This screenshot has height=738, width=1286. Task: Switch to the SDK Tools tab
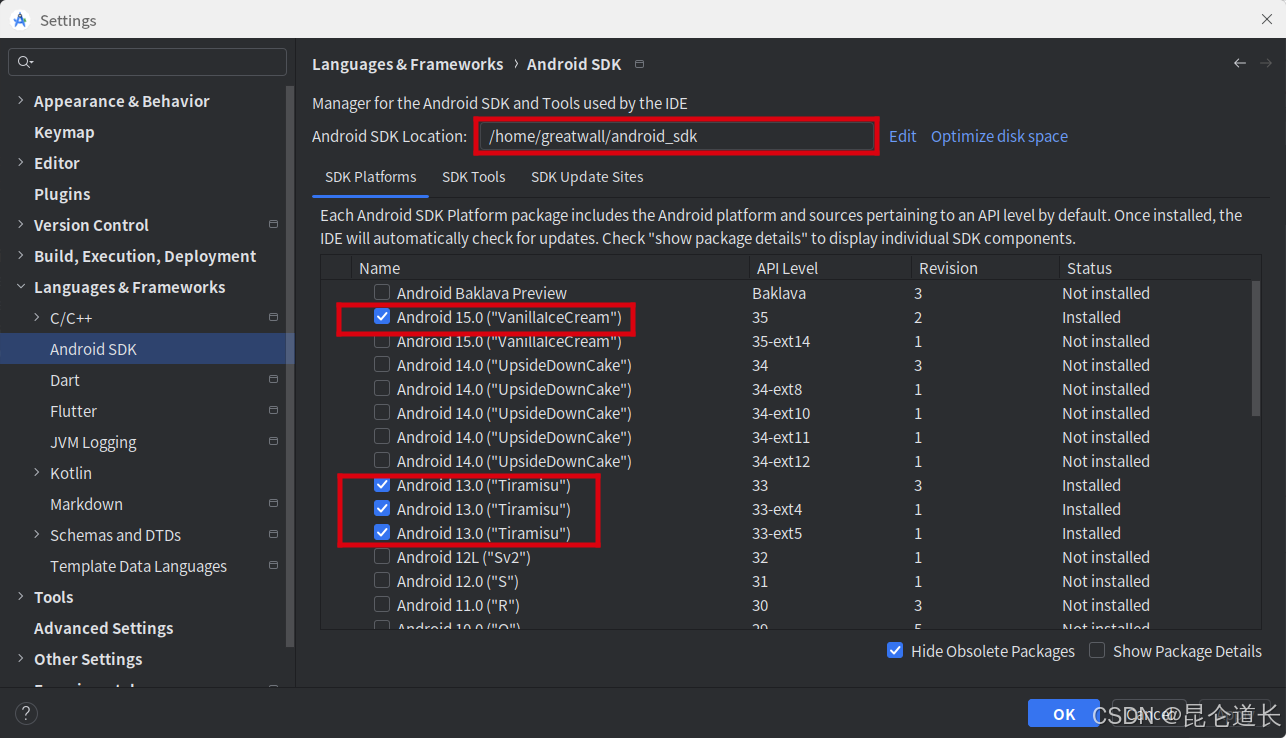click(474, 177)
